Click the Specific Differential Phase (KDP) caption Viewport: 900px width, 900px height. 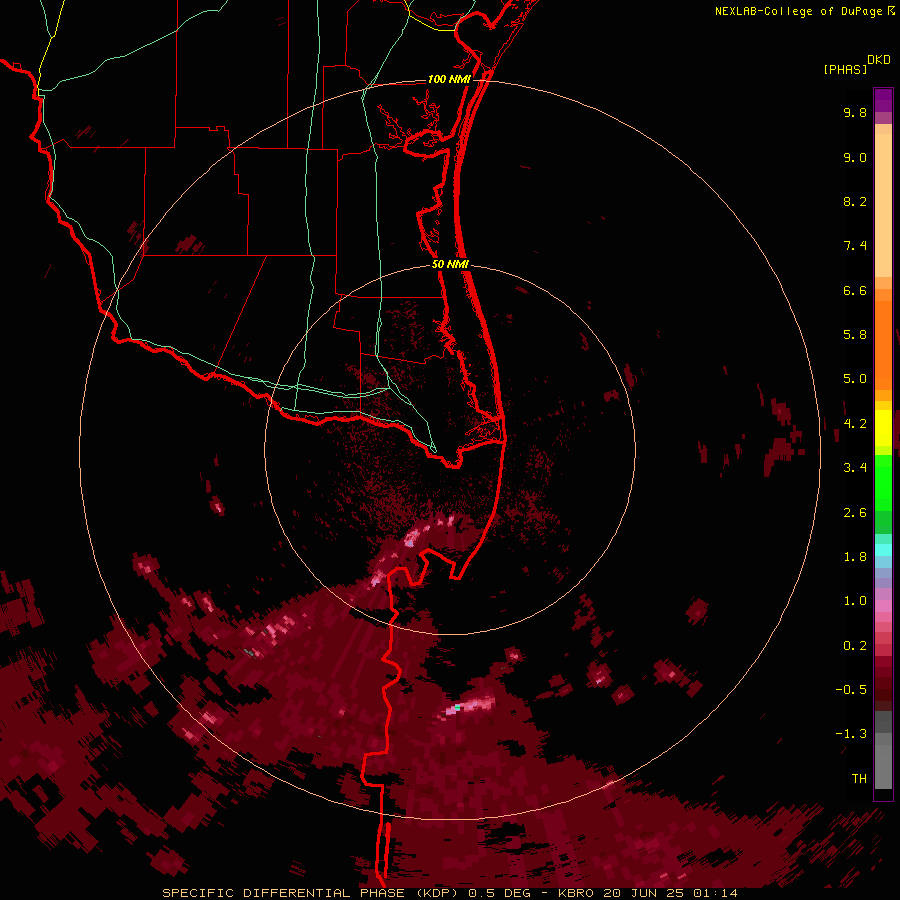[311, 893]
